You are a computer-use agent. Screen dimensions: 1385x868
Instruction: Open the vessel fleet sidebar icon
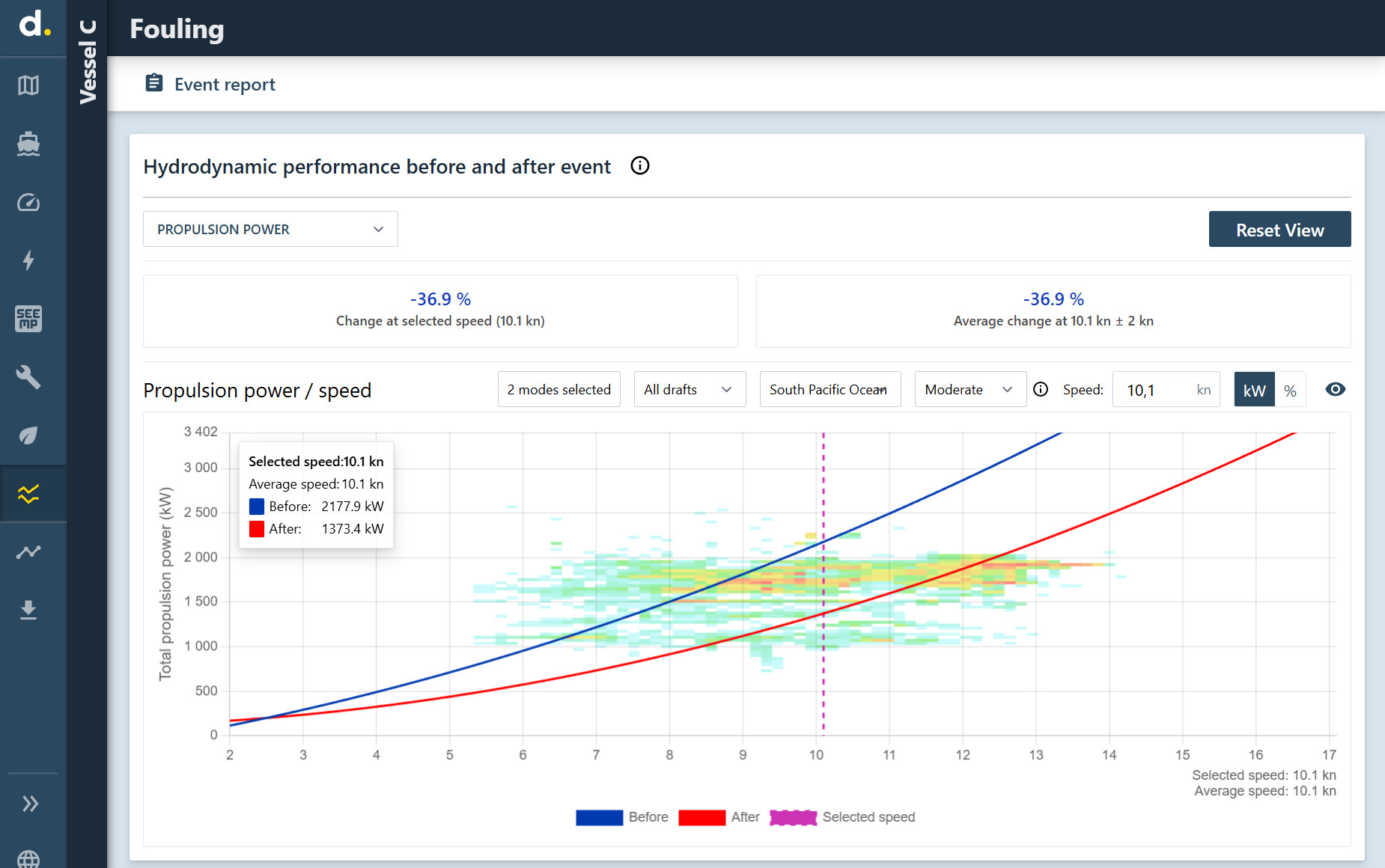(x=28, y=144)
